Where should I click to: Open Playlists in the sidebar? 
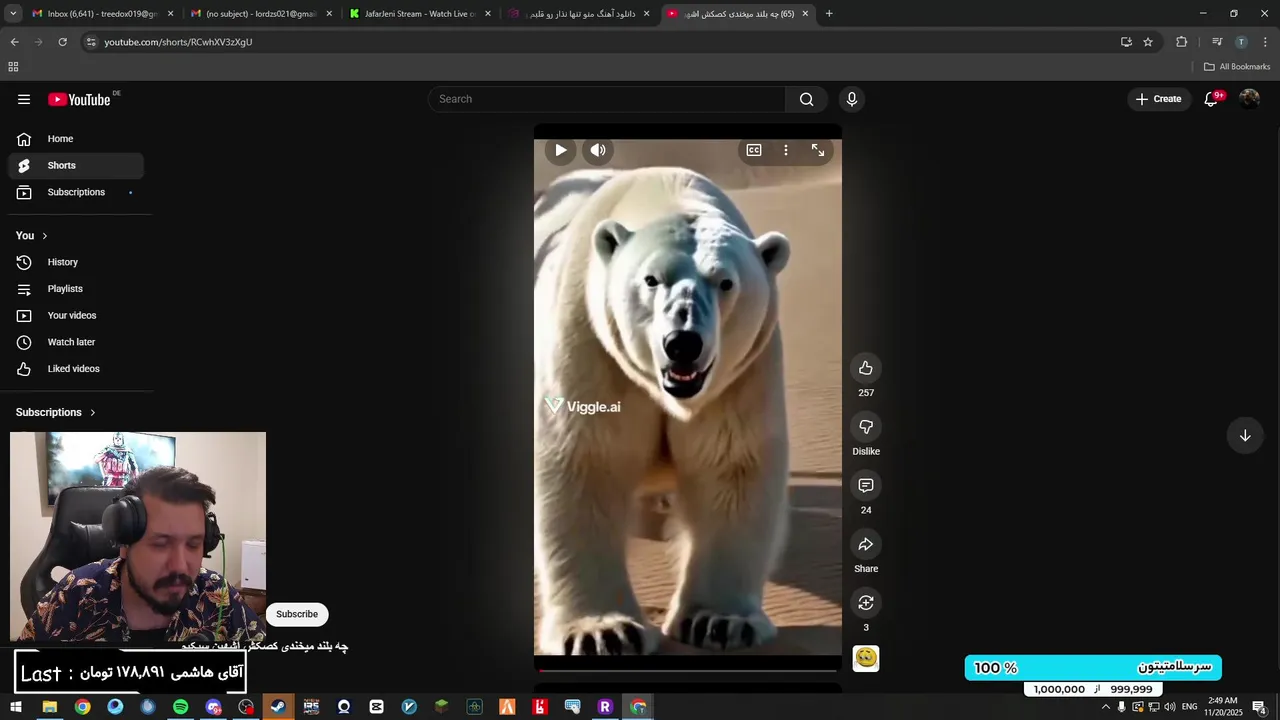[x=76, y=289]
